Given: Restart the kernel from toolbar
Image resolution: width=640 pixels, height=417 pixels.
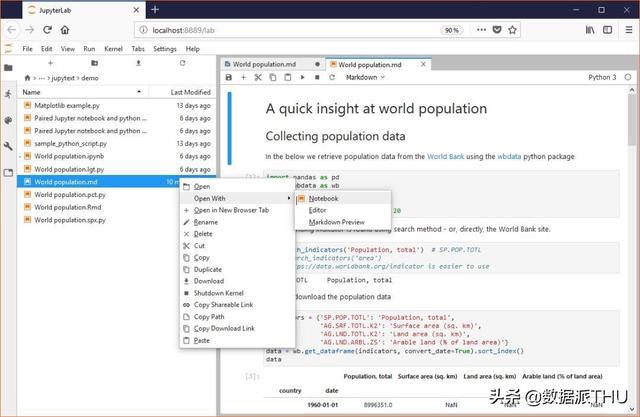Looking at the screenshot, I should pyautogui.click(x=332, y=77).
